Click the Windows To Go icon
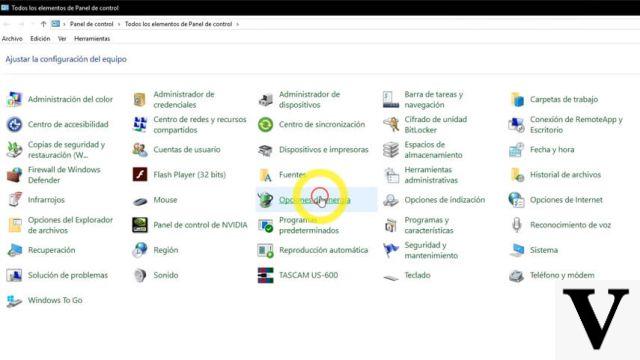The width and height of the screenshot is (640, 360). click(x=15, y=301)
